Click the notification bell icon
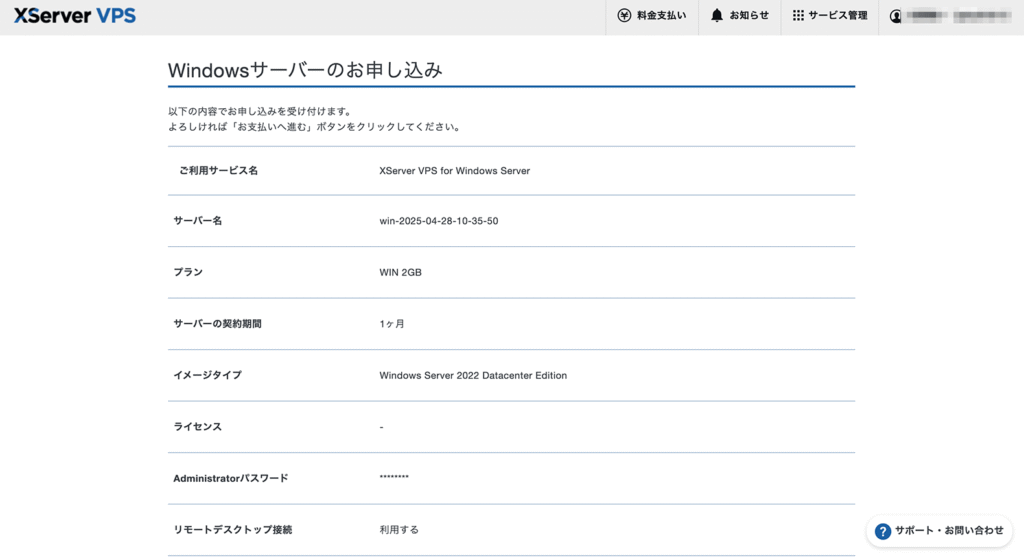Screen dimensions: 1024x557 [x=717, y=16]
